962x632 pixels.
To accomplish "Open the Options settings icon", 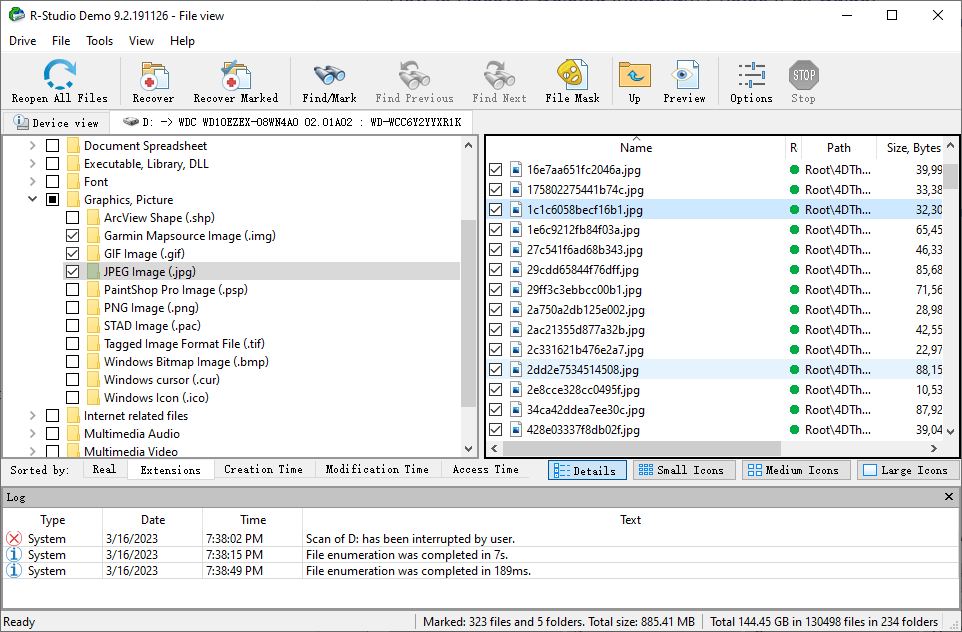I will 752,75.
